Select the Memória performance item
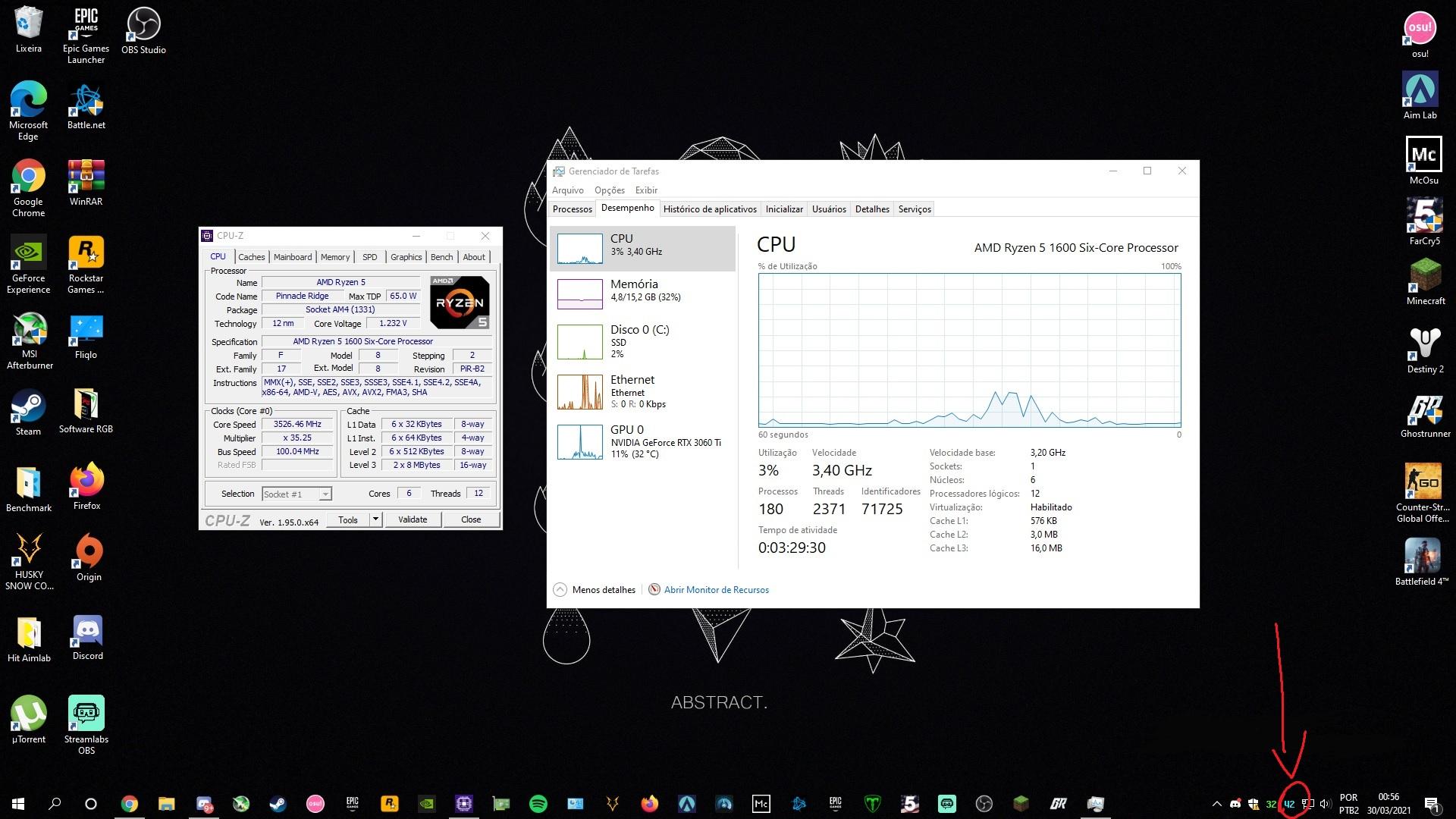1456x819 pixels. 642,293
